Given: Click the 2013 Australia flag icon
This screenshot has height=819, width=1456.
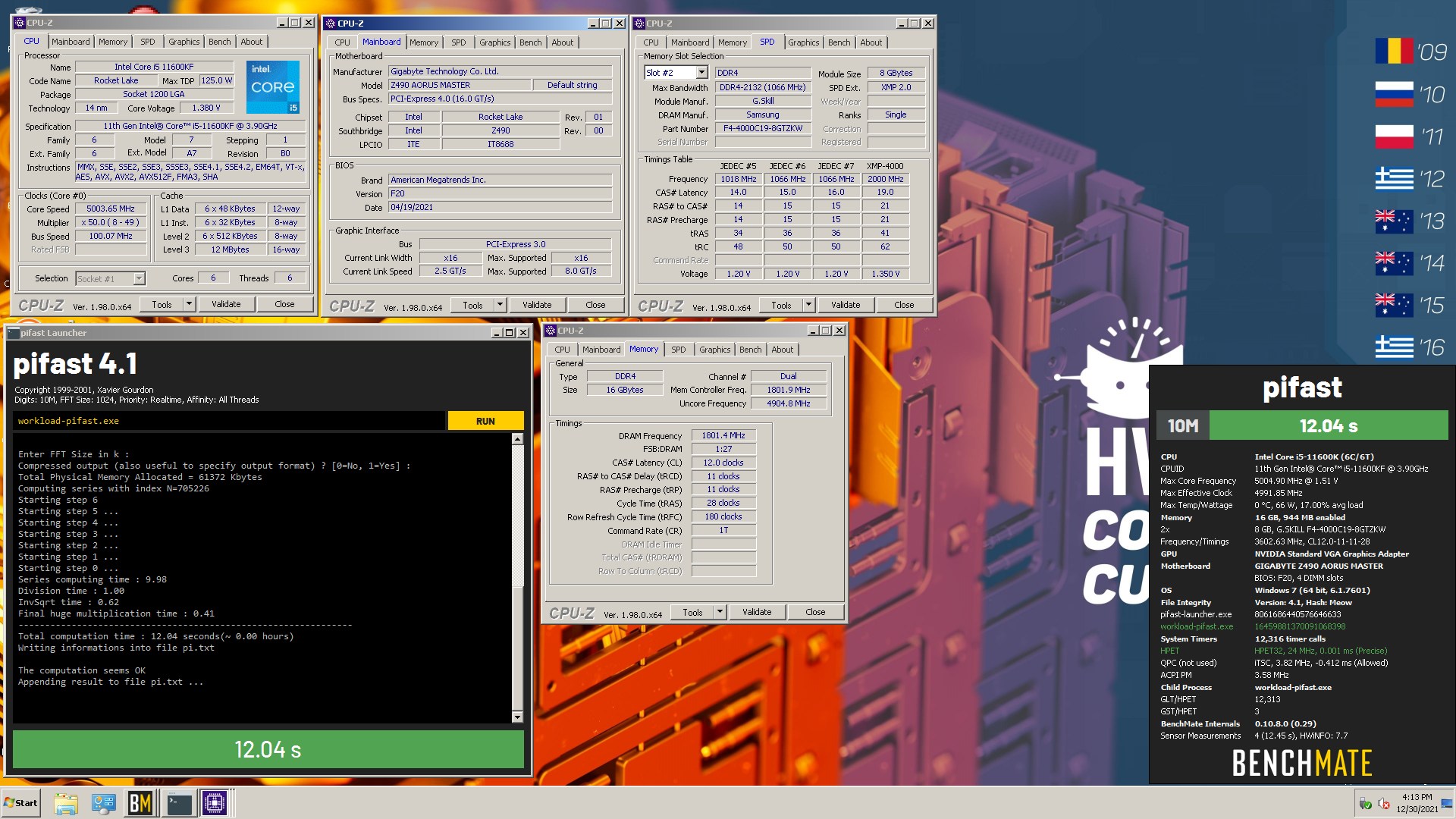Looking at the screenshot, I should click(1394, 221).
